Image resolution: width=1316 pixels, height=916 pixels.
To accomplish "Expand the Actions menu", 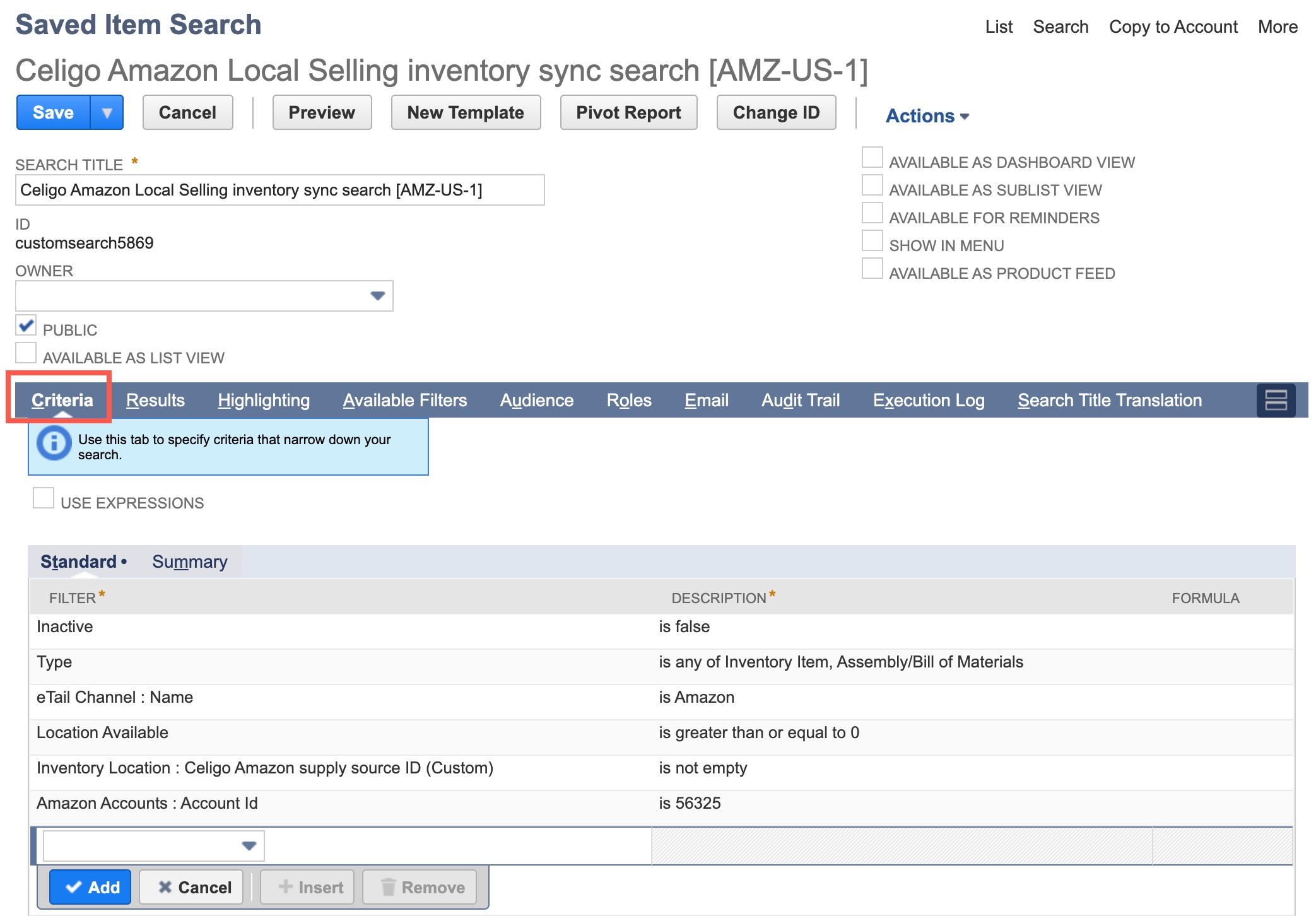I will (x=927, y=115).
